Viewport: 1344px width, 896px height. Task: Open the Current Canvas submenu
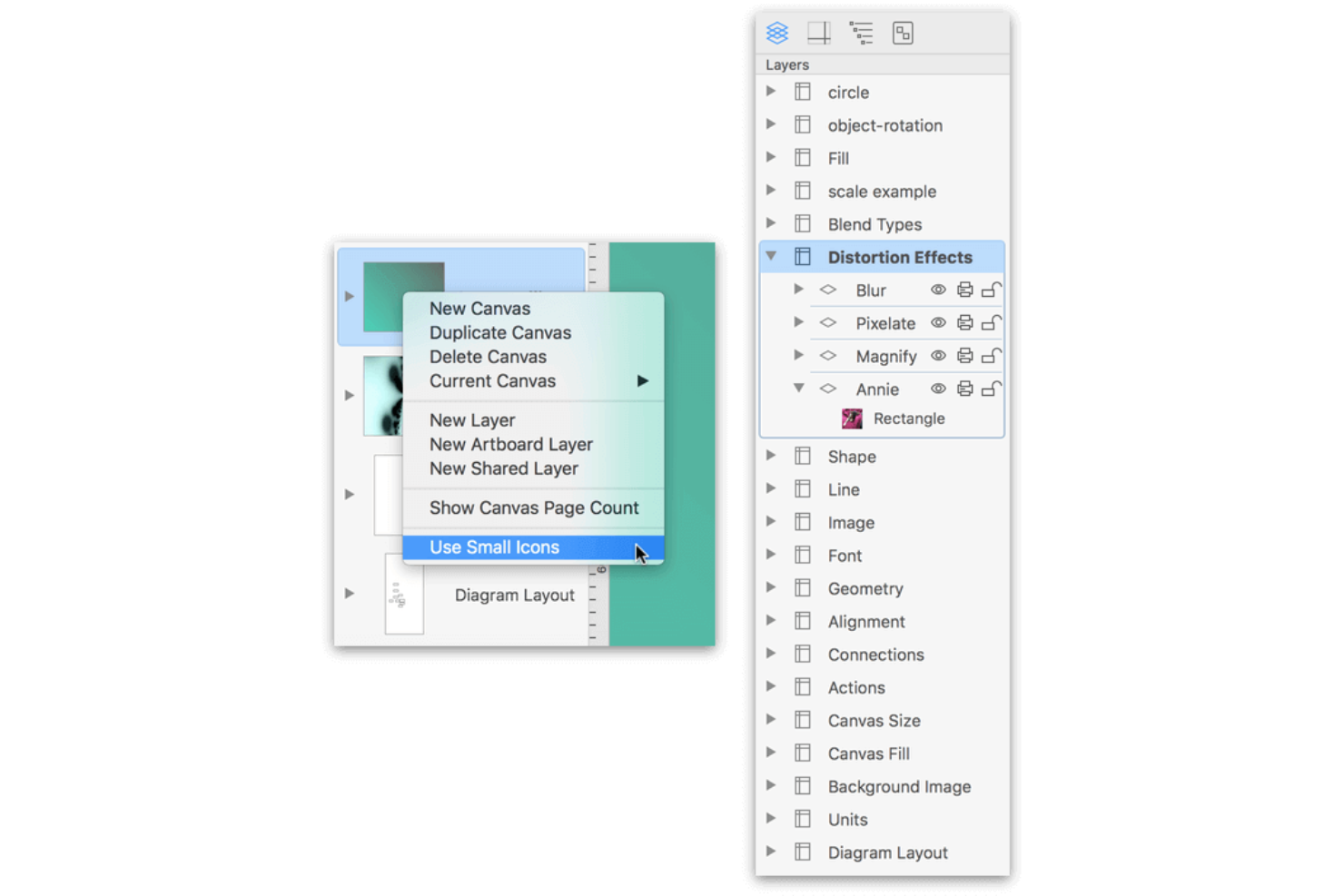tap(533, 381)
